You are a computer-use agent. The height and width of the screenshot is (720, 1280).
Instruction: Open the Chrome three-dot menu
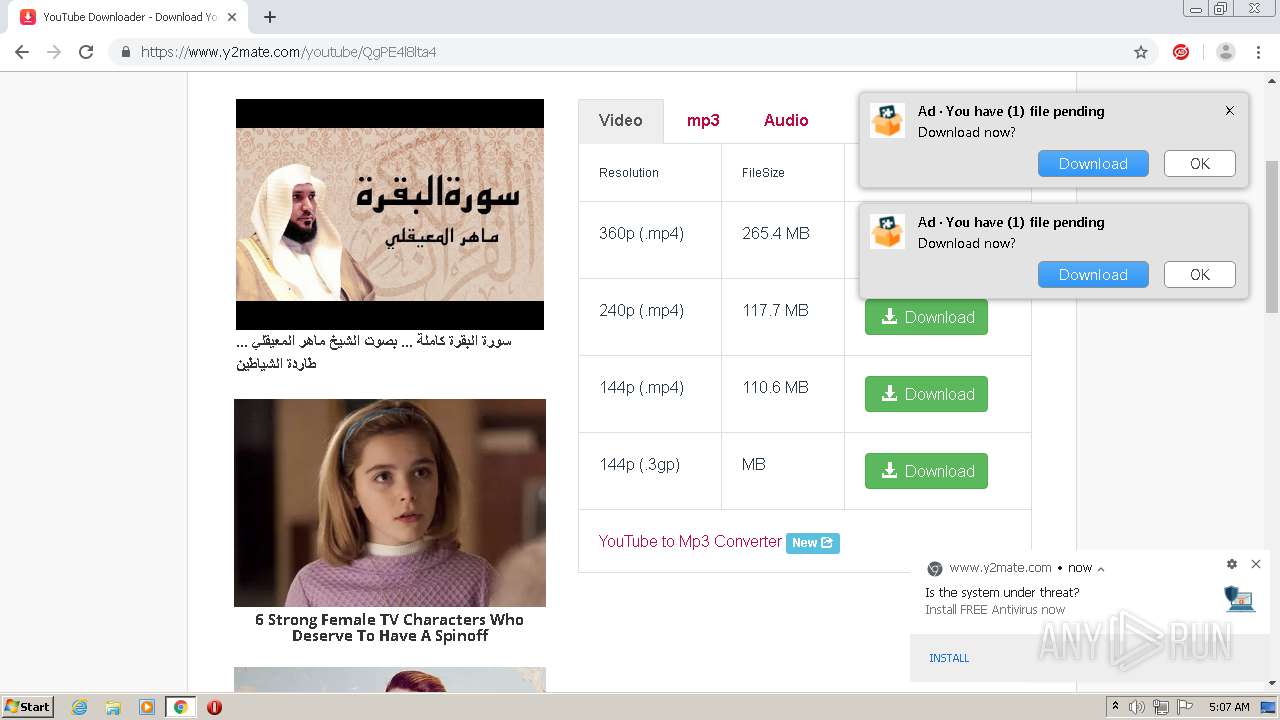[x=1260, y=52]
